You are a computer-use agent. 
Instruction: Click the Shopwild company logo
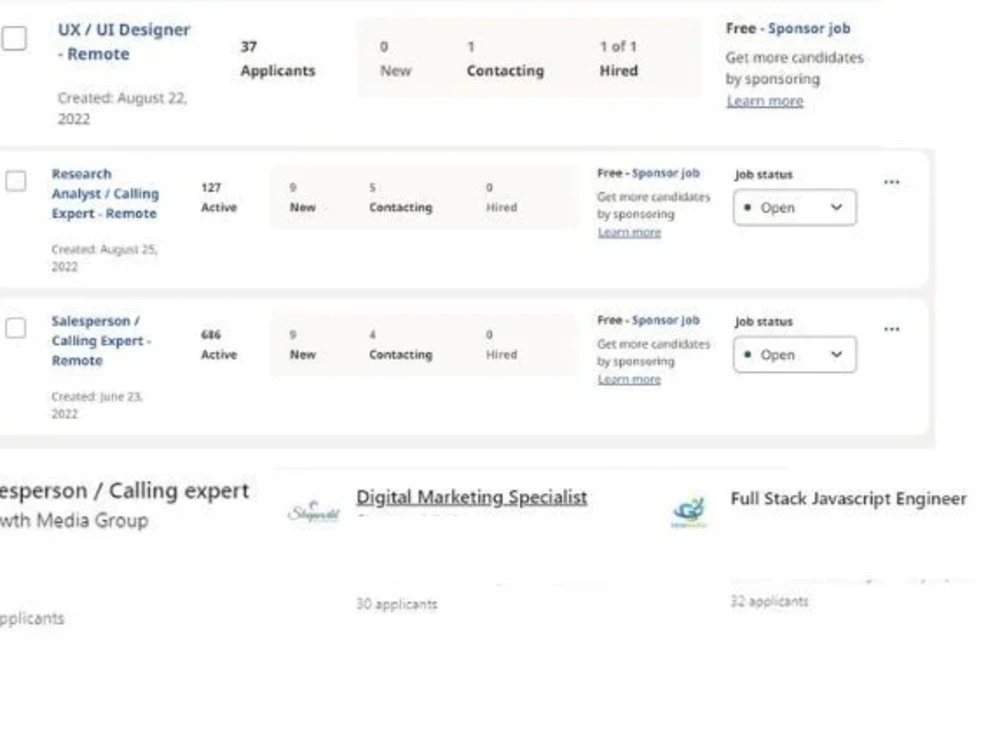pos(313,511)
